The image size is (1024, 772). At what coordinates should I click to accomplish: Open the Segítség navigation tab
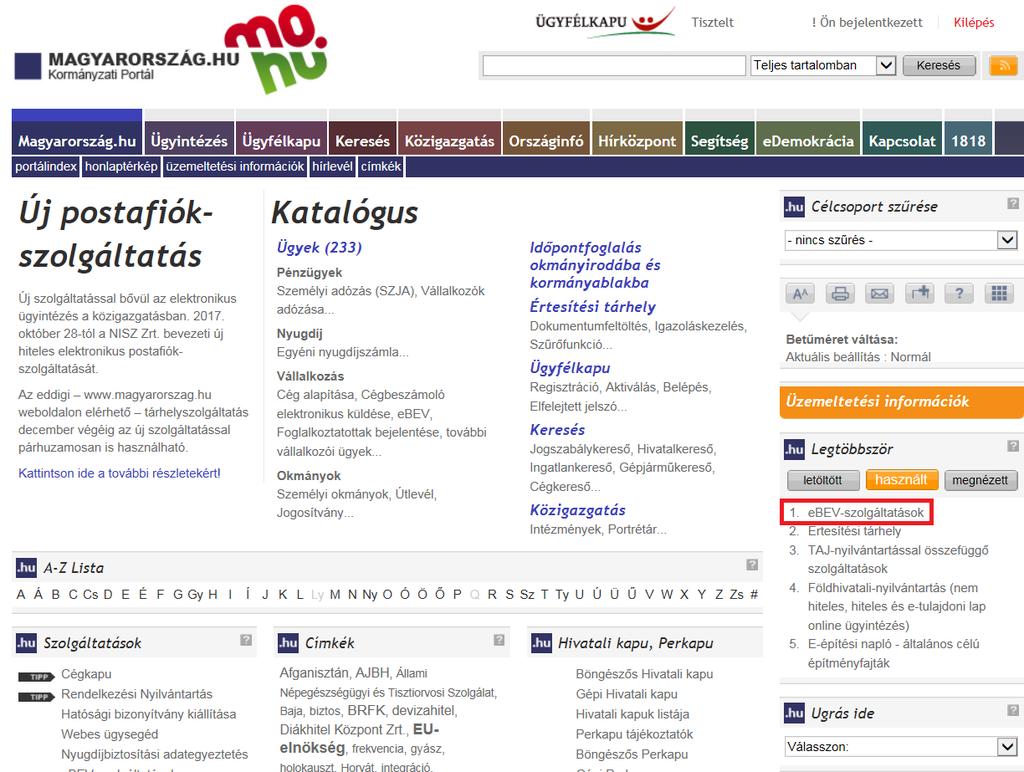coord(719,140)
